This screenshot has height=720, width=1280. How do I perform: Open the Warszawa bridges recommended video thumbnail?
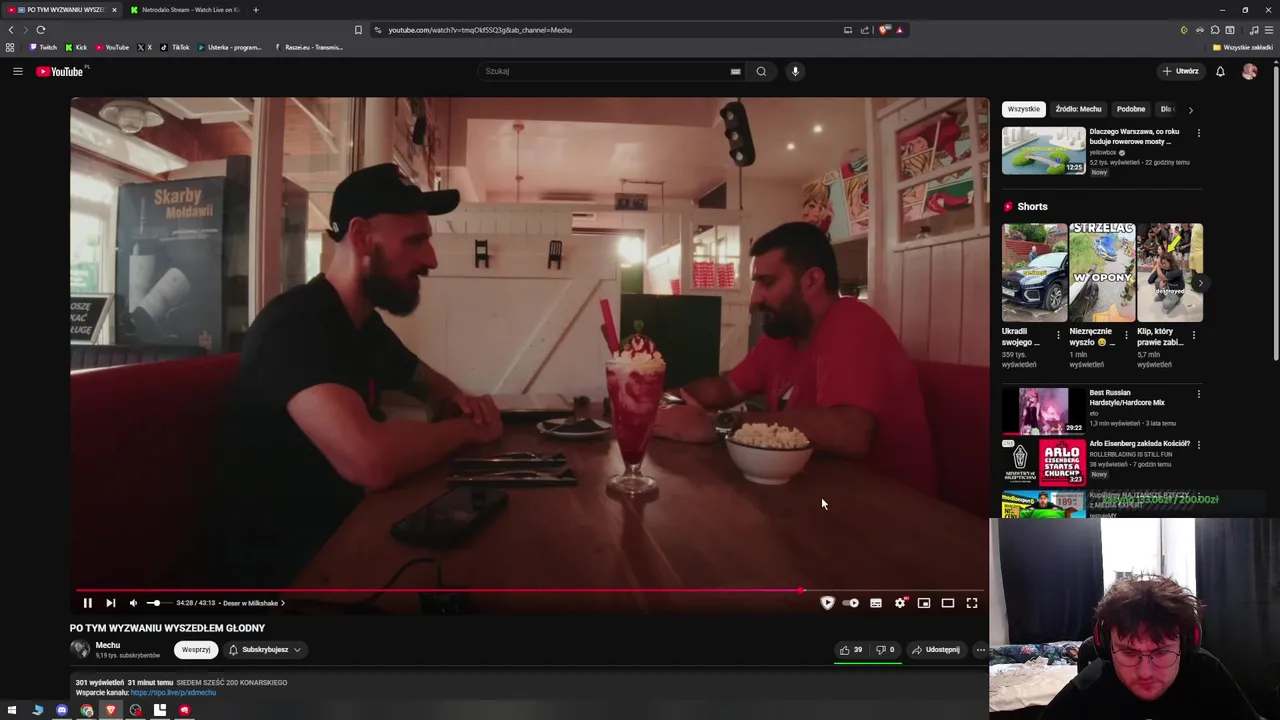click(x=1044, y=150)
